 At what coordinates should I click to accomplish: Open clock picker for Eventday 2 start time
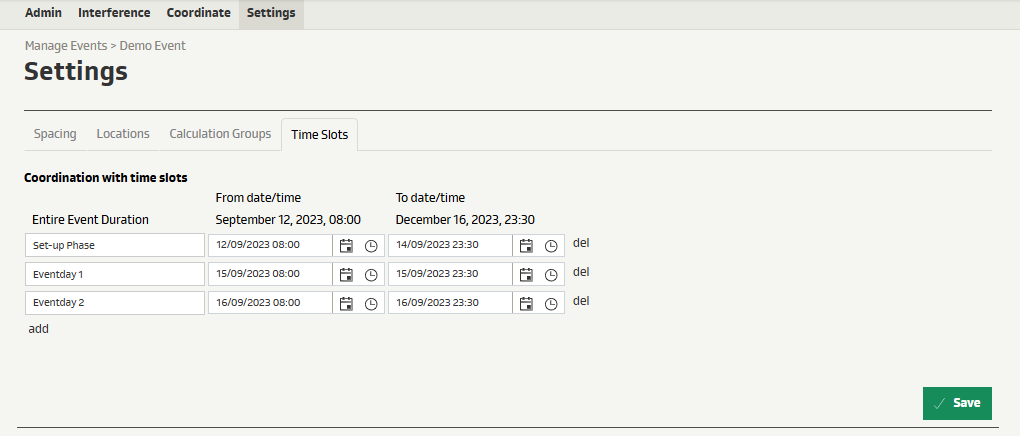(371, 303)
